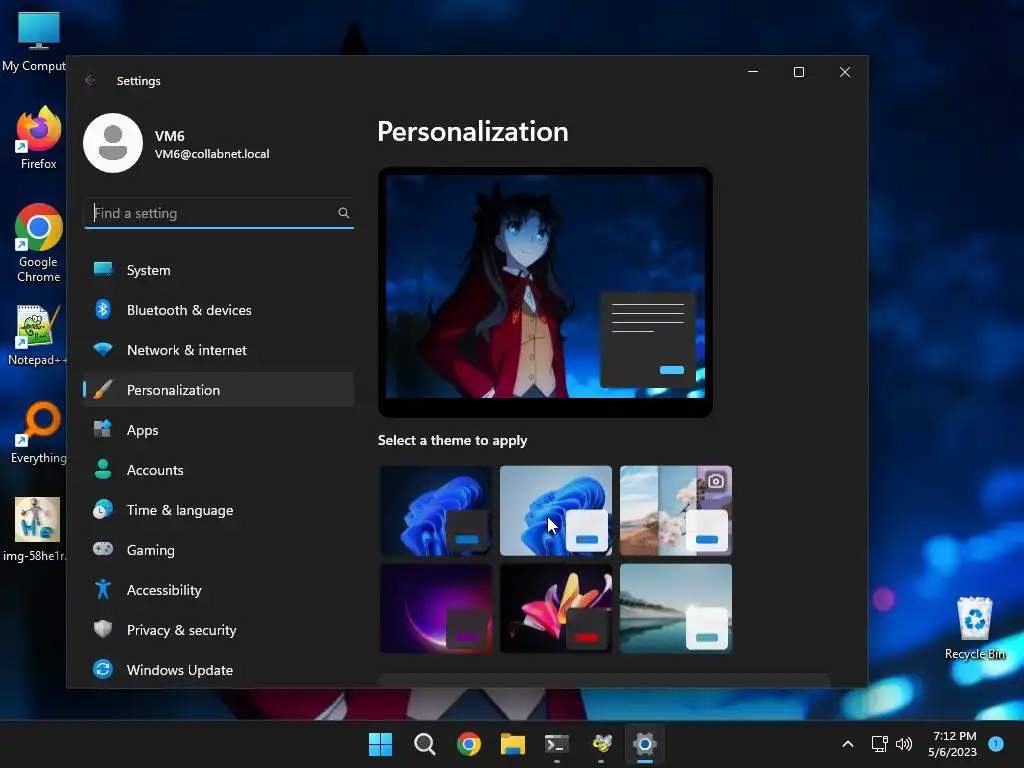Click the search magnifier in Find a setting
Screen dimensions: 1024x768
344,213
